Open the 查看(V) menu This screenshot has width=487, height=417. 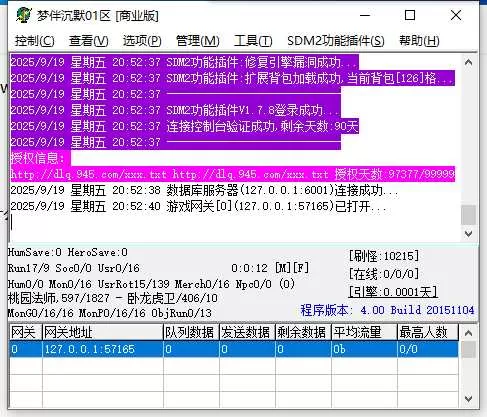pos(88,41)
